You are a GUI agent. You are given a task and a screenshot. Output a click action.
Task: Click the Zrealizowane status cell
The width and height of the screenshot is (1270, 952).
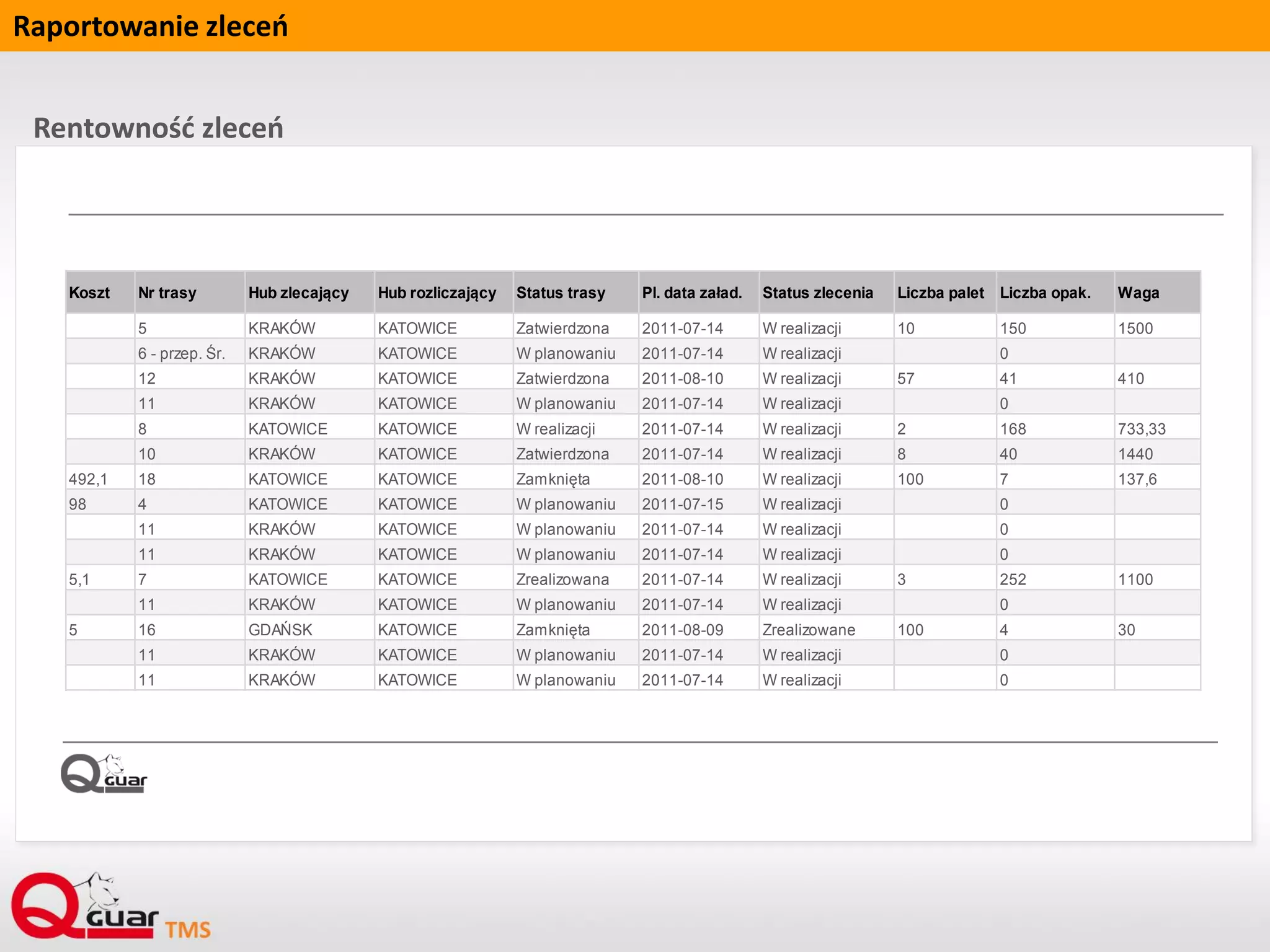pos(809,630)
